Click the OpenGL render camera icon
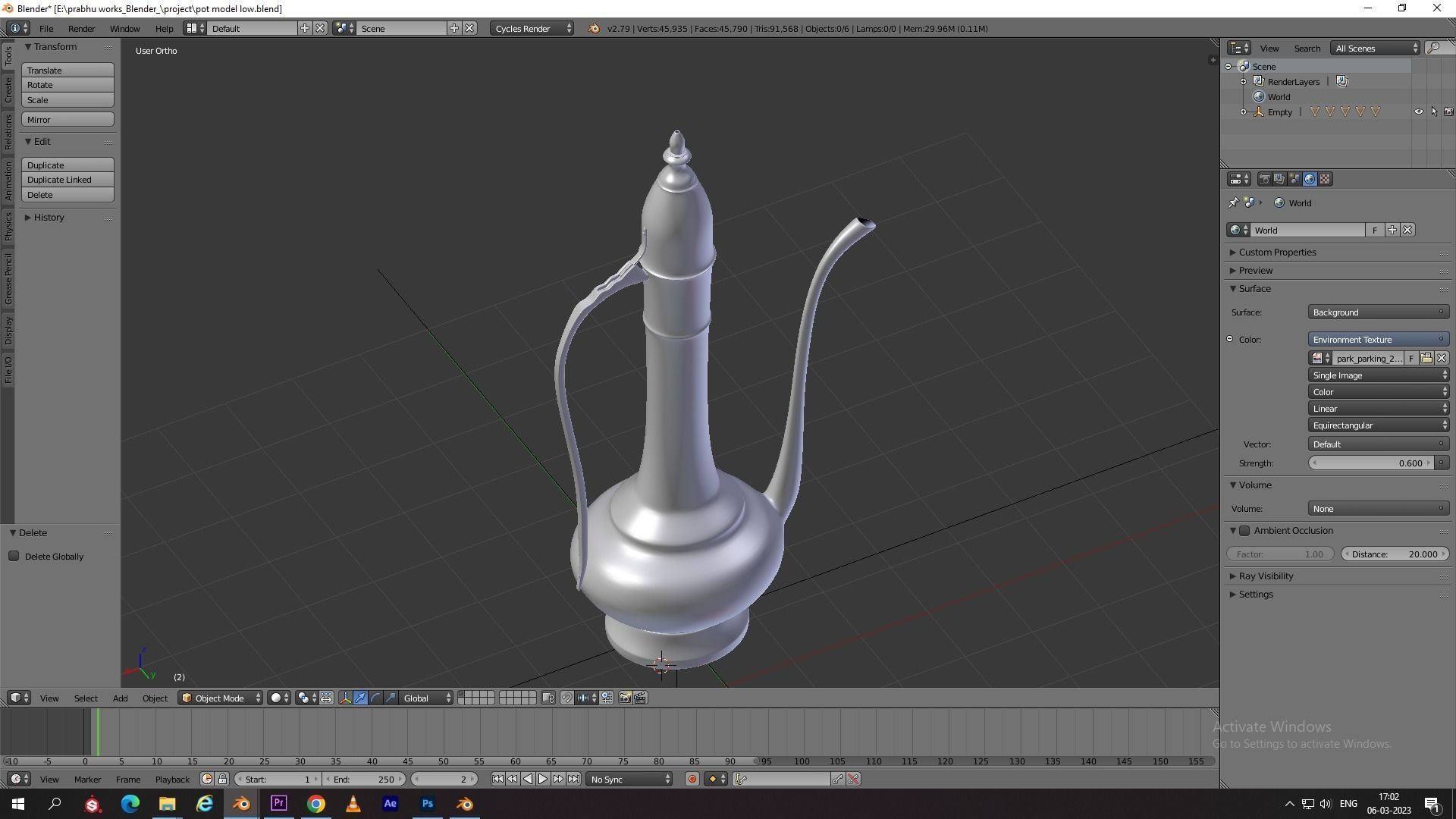This screenshot has width=1456, height=819. point(625,698)
